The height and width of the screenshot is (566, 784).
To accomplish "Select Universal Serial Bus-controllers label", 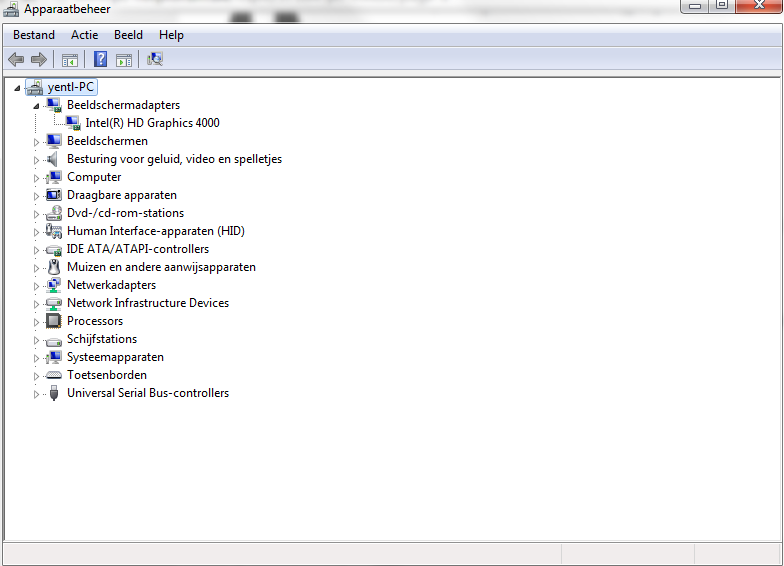I will tap(148, 393).
